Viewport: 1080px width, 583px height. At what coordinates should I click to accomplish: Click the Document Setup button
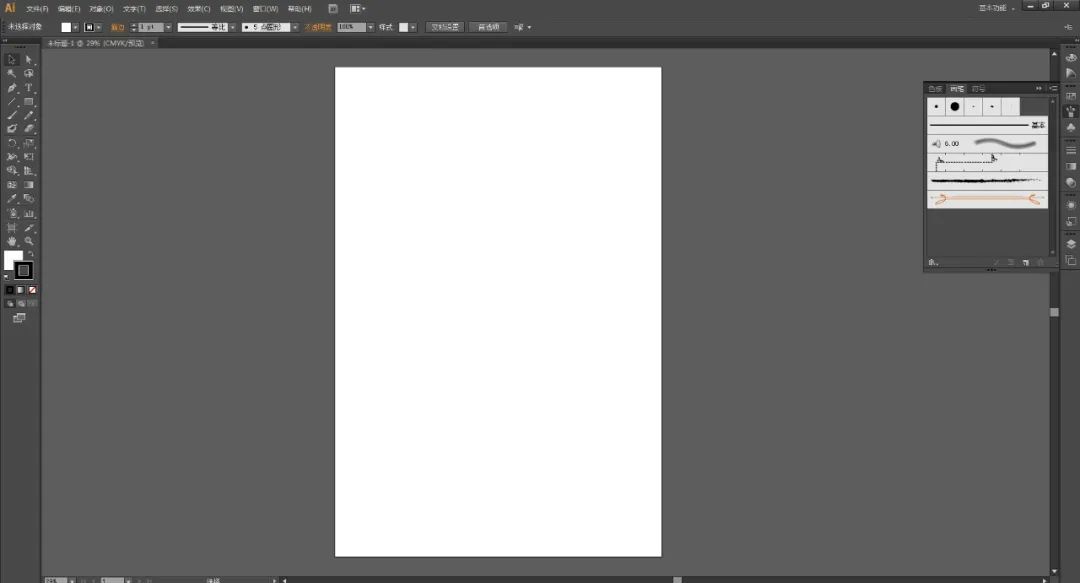point(445,27)
